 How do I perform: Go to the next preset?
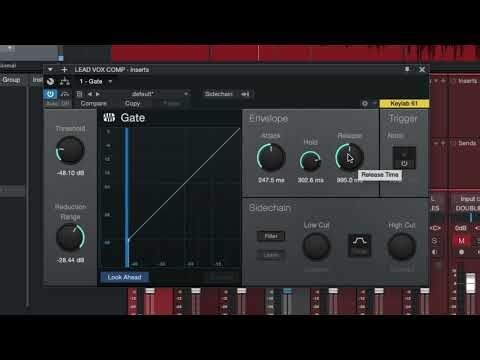pos(98,94)
